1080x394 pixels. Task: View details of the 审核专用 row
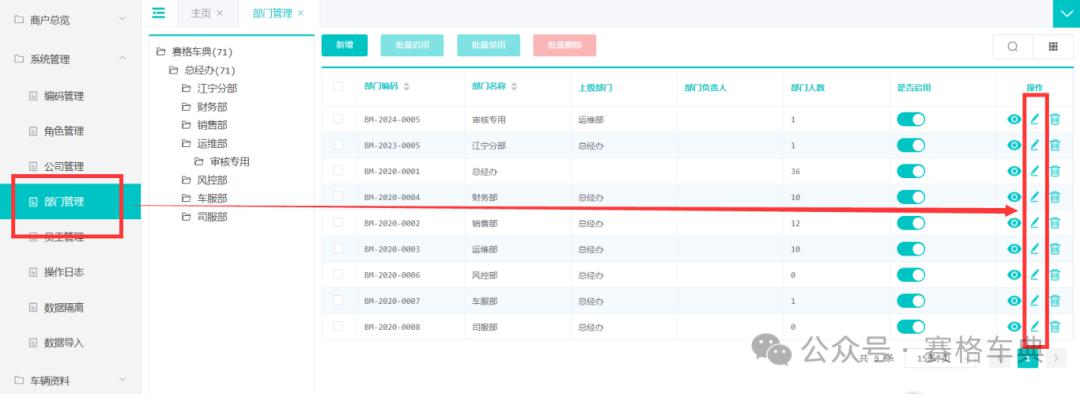pos(1013,119)
